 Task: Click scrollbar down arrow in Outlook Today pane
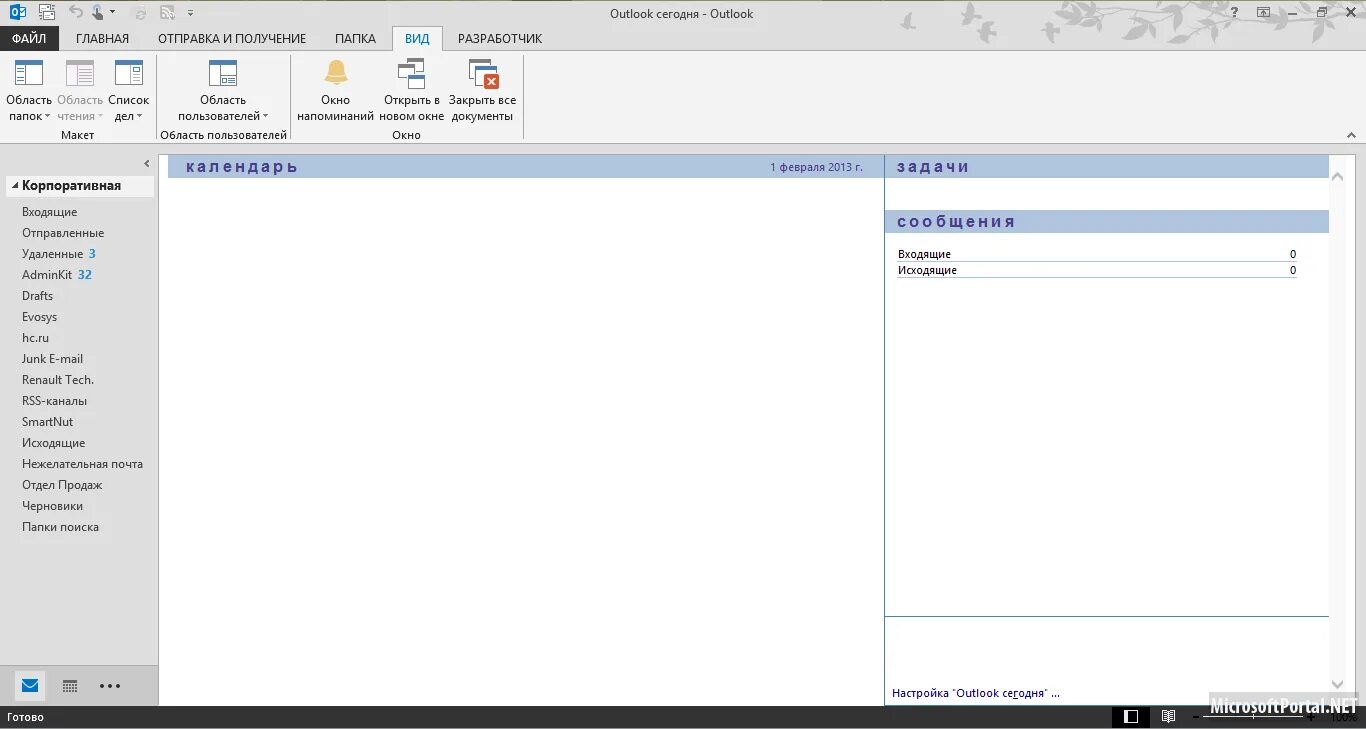tap(1338, 684)
